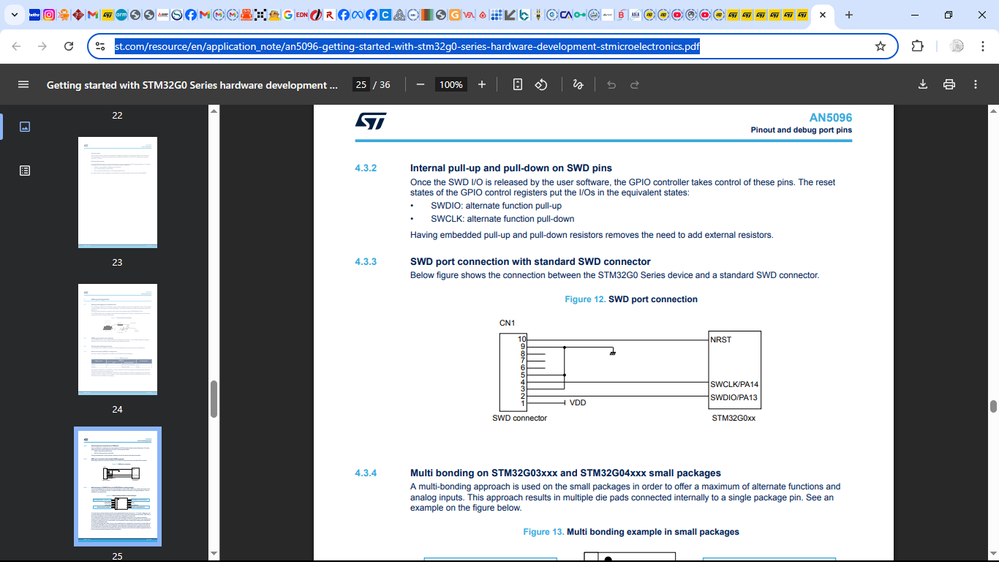Go back to the previous page
The height and width of the screenshot is (562, 999).
(17, 46)
